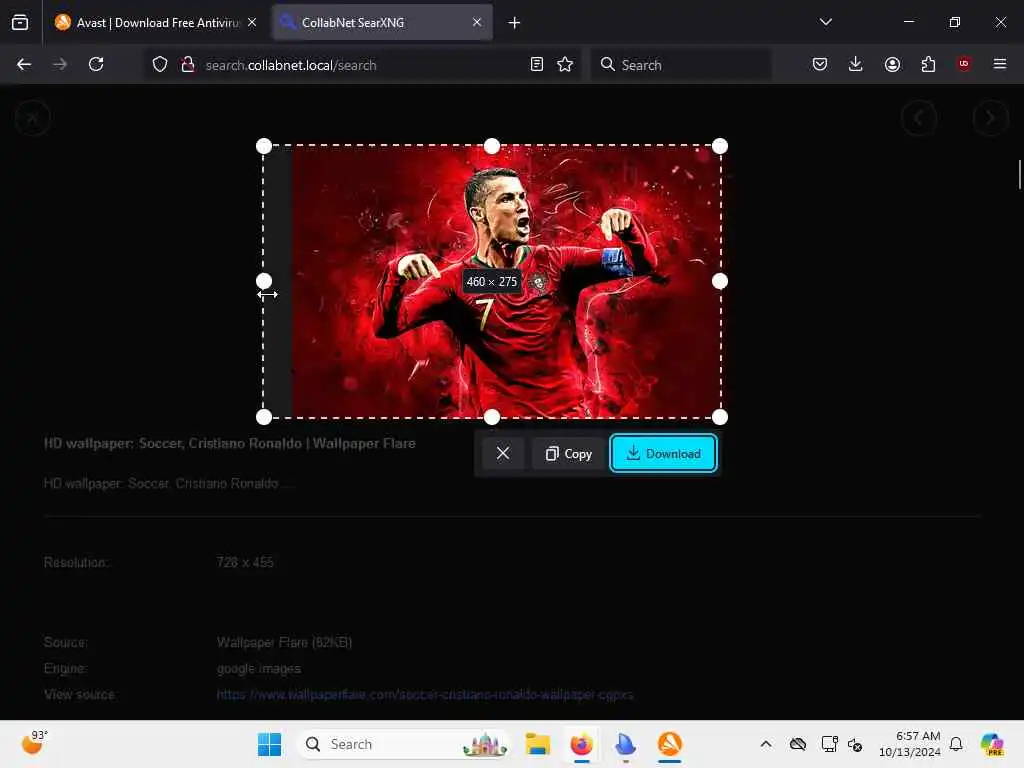Open Save to Pocket
The width and height of the screenshot is (1024, 768).
pos(820,65)
